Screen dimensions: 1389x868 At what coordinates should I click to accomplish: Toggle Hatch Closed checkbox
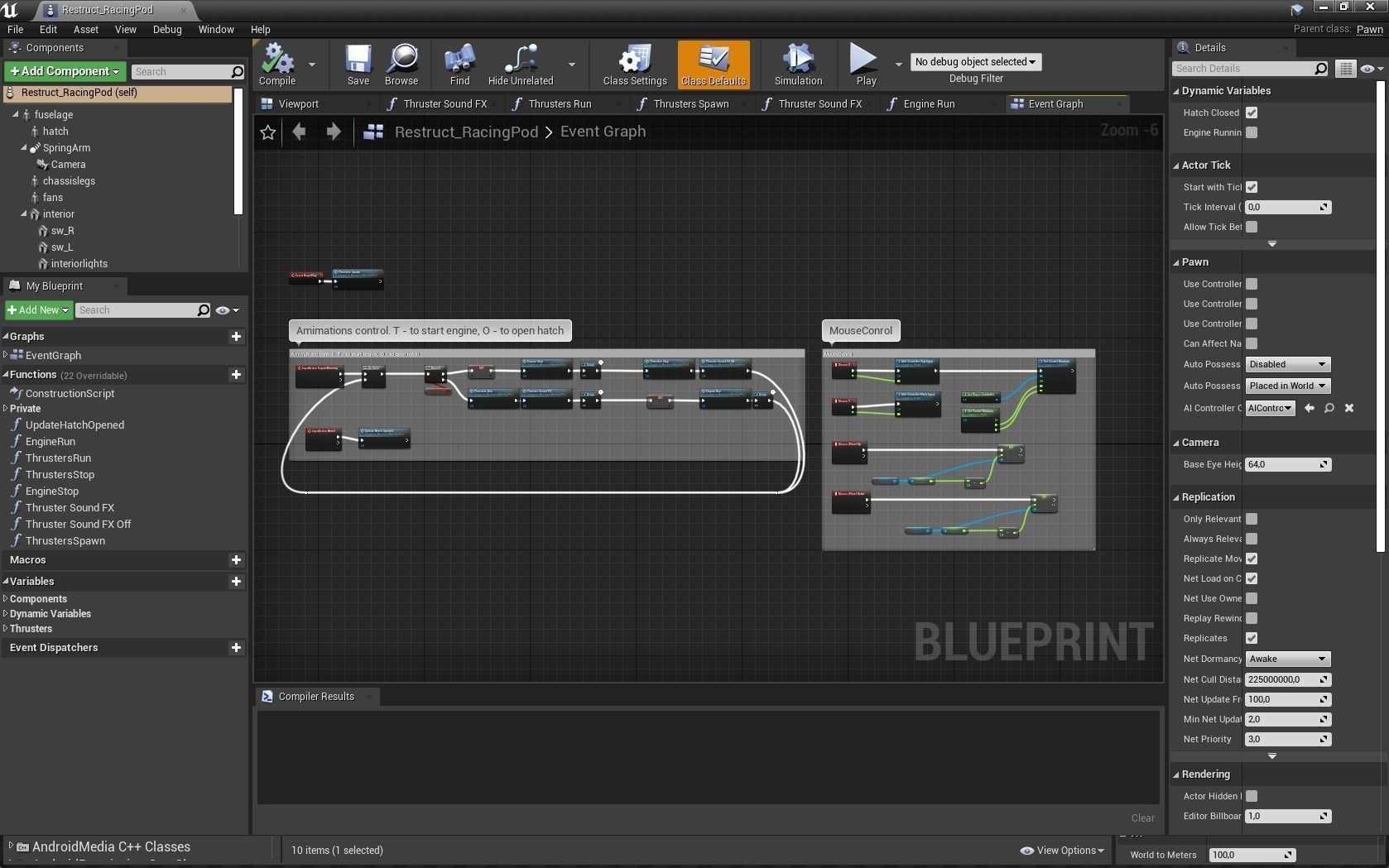(x=1252, y=113)
